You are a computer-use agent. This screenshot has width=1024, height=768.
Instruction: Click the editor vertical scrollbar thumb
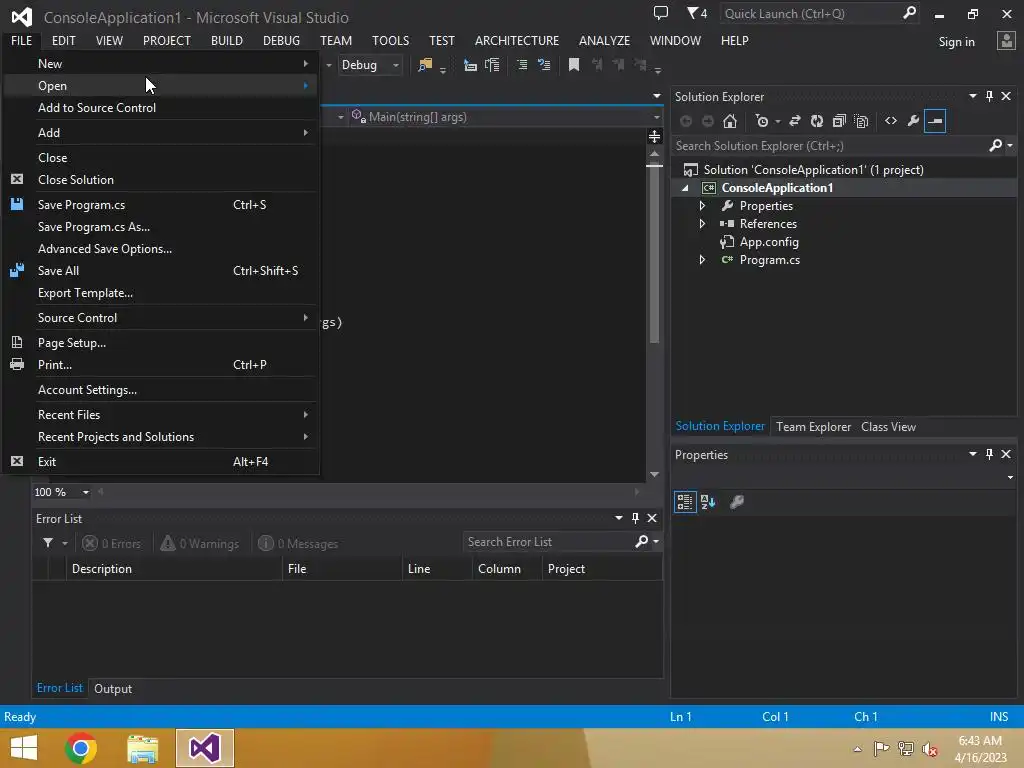pos(654,255)
